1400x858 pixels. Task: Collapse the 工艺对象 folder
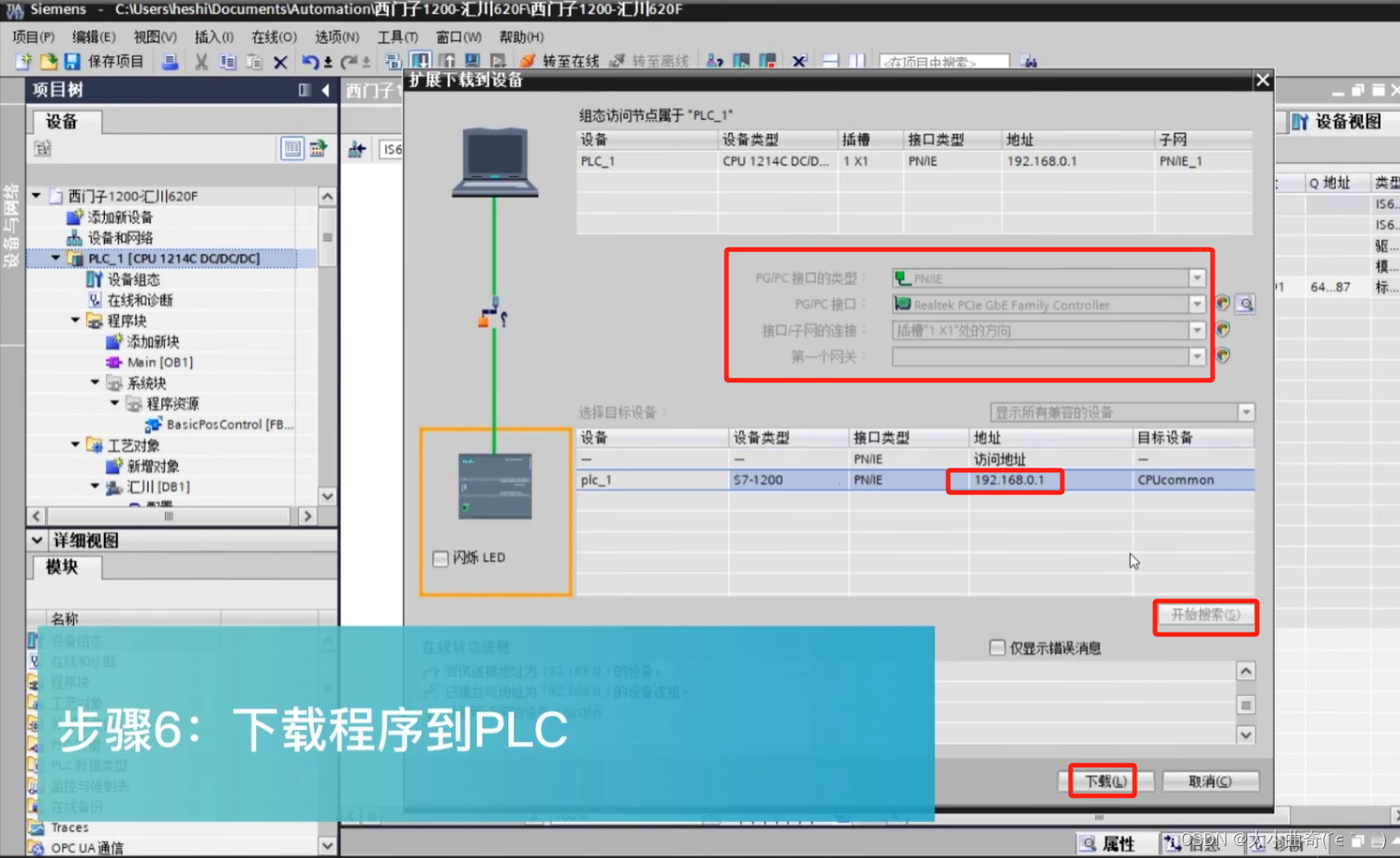click(x=75, y=445)
